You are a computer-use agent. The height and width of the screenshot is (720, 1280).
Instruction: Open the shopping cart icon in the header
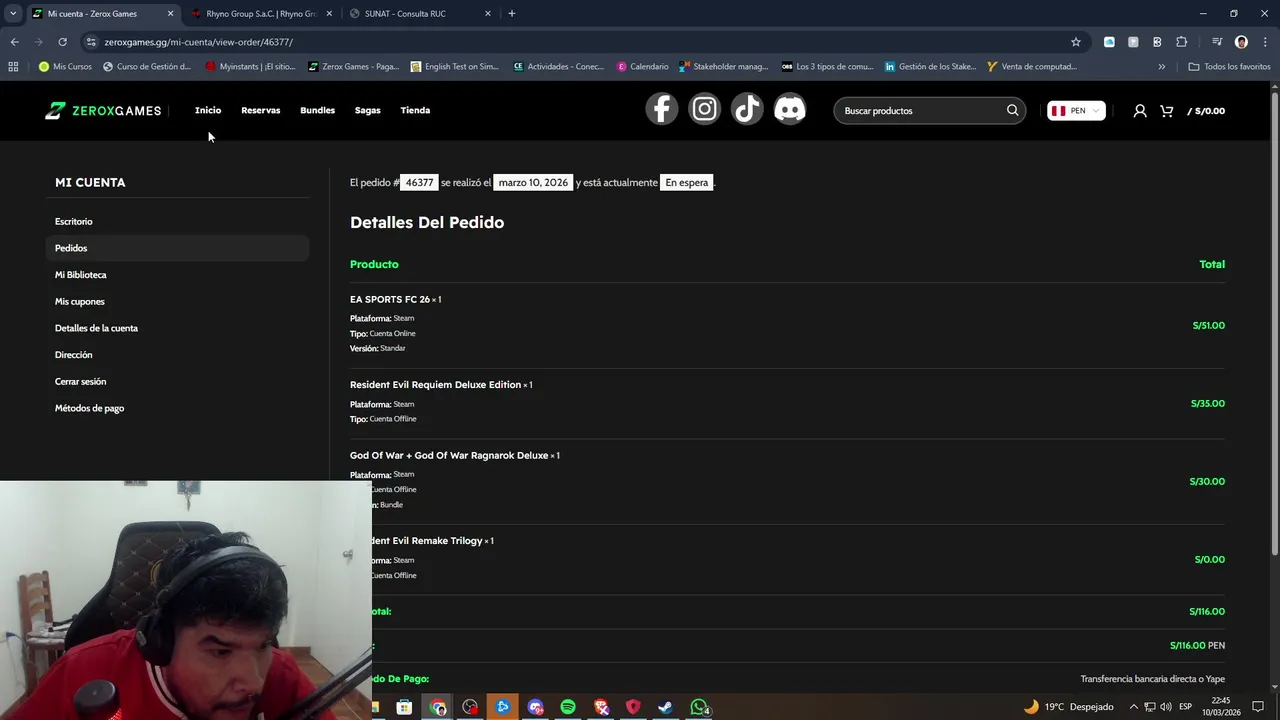tap(1166, 111)
